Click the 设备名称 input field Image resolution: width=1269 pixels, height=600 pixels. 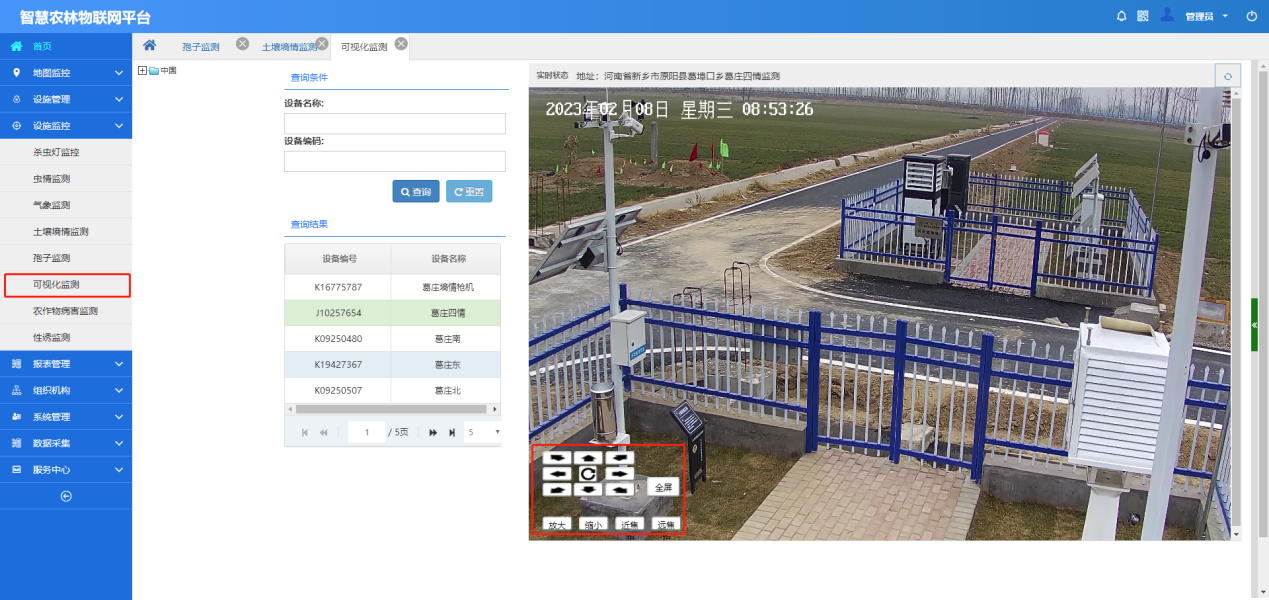(x=394, y=124)
